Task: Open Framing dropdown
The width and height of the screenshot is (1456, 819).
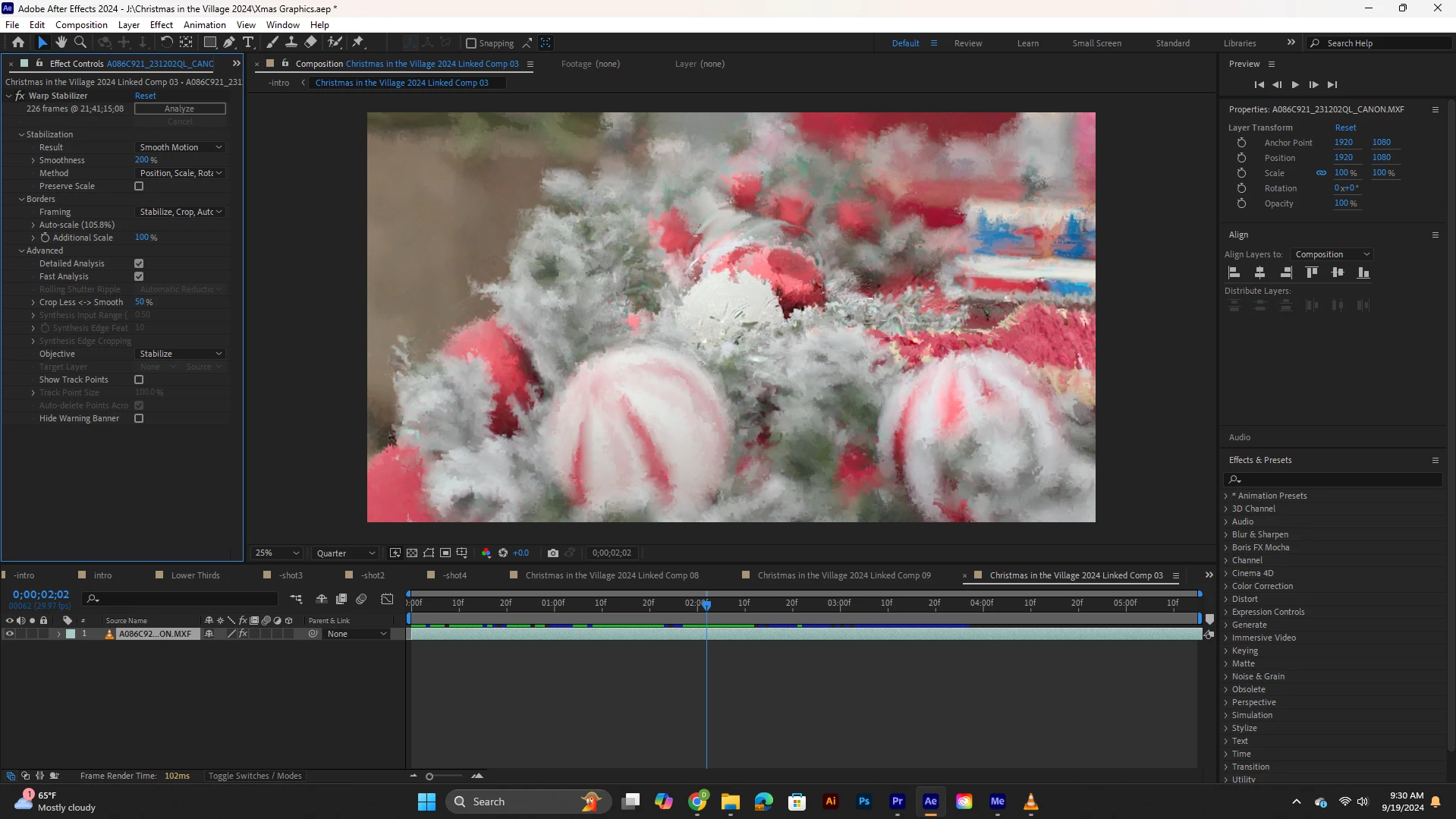Action: 181,212
